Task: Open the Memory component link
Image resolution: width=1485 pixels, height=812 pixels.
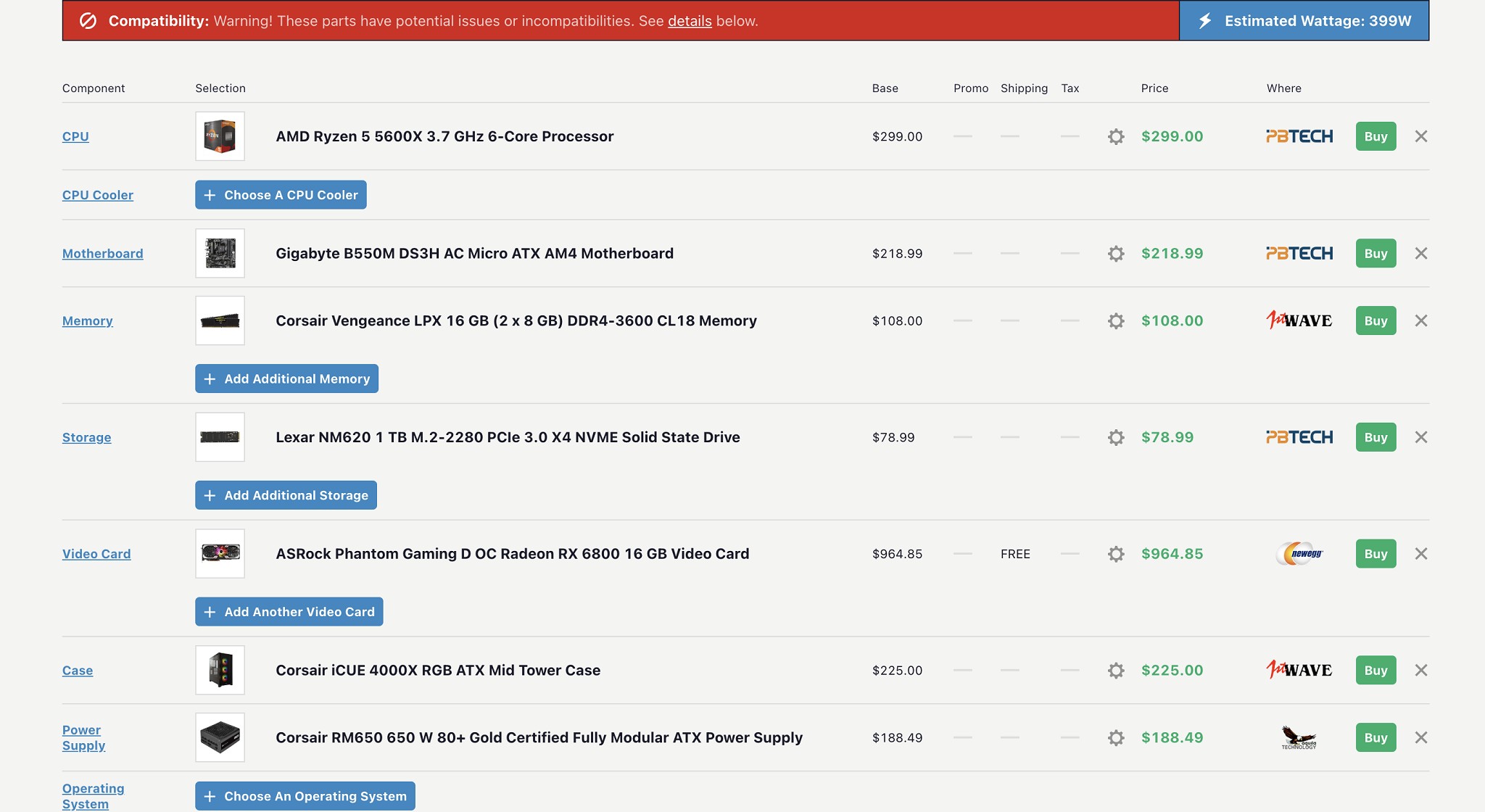Action: [x=88, y=320]
